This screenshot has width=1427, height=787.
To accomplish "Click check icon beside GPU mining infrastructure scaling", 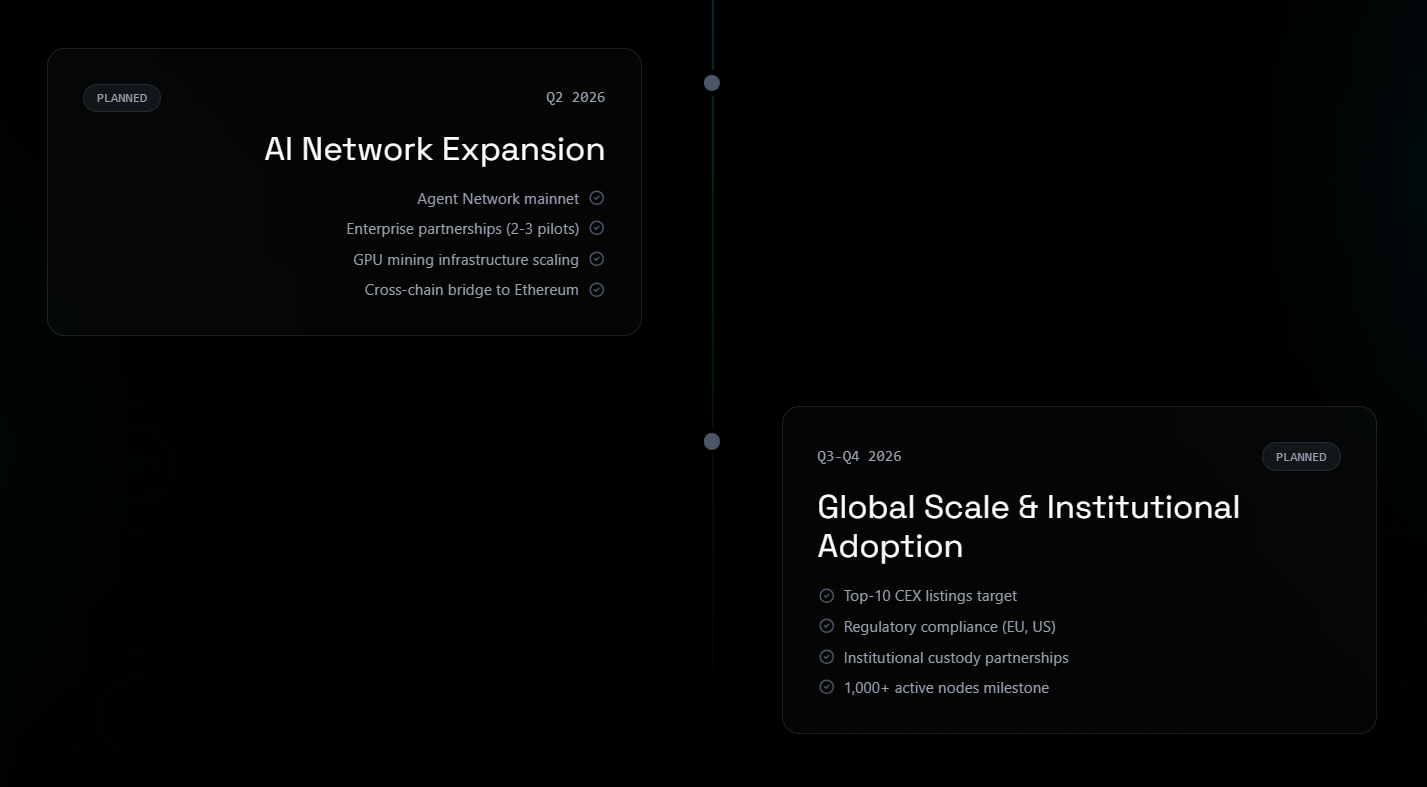I will point(597,259).
